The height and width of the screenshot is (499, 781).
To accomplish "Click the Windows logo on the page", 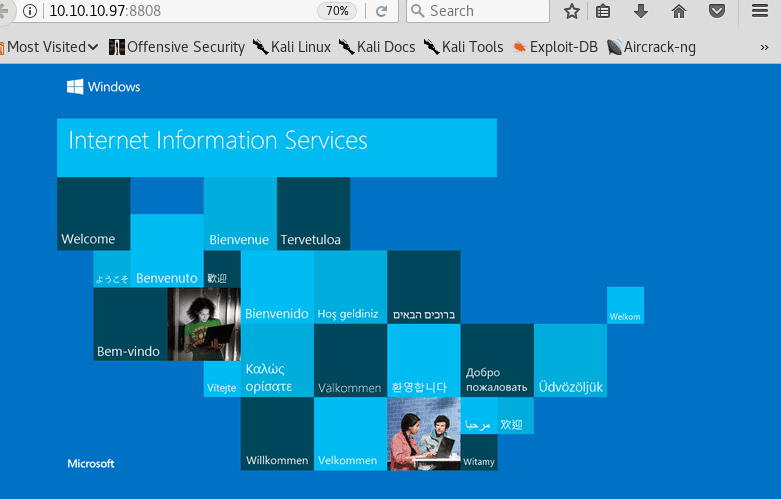I will [104, 87].
